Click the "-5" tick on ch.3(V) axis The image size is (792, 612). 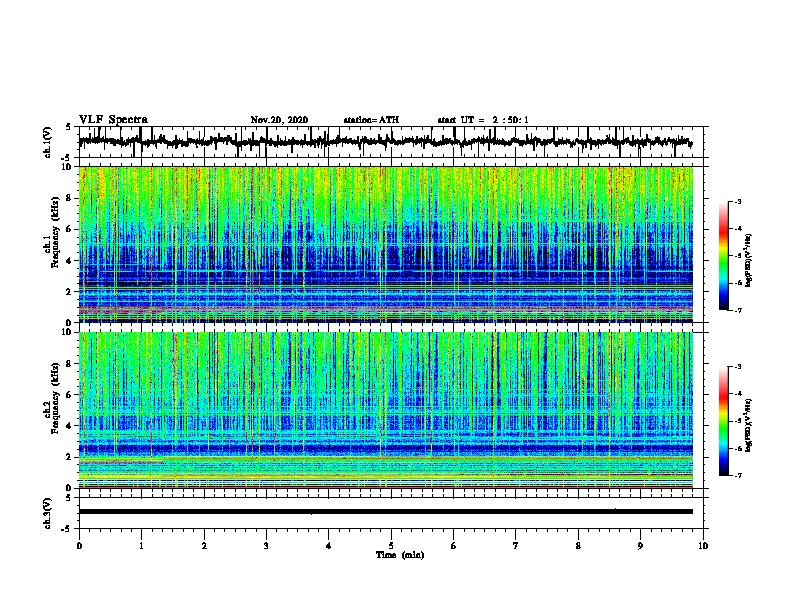[67, 529]
